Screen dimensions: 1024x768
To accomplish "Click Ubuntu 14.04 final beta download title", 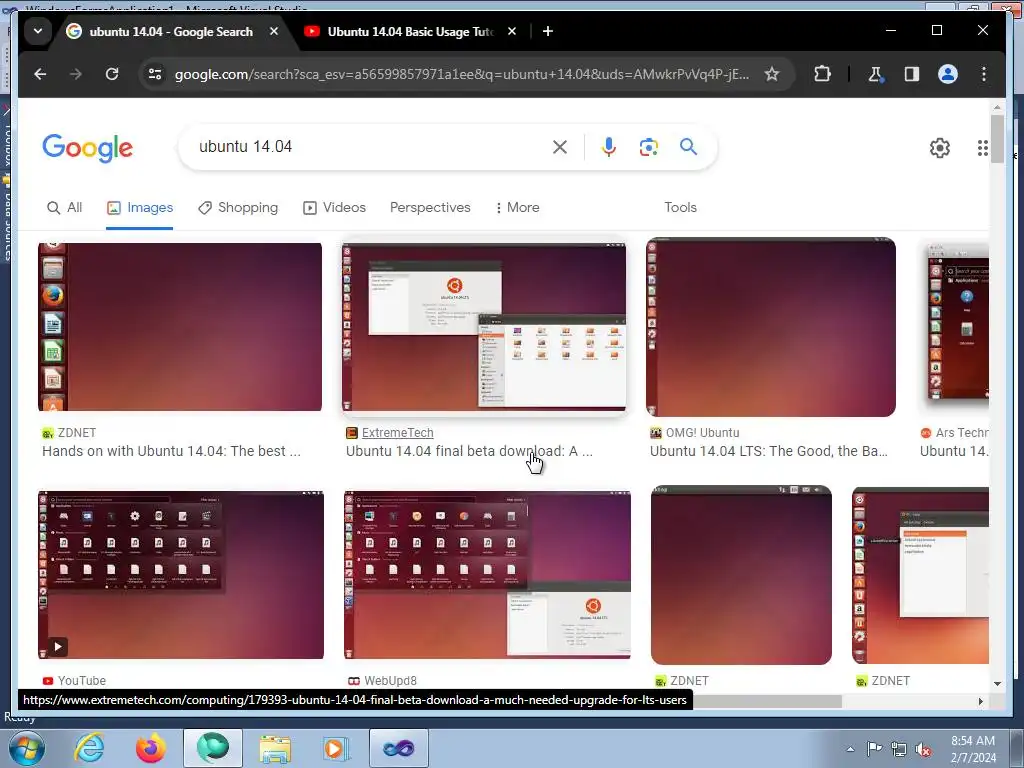I will [469, 451].
